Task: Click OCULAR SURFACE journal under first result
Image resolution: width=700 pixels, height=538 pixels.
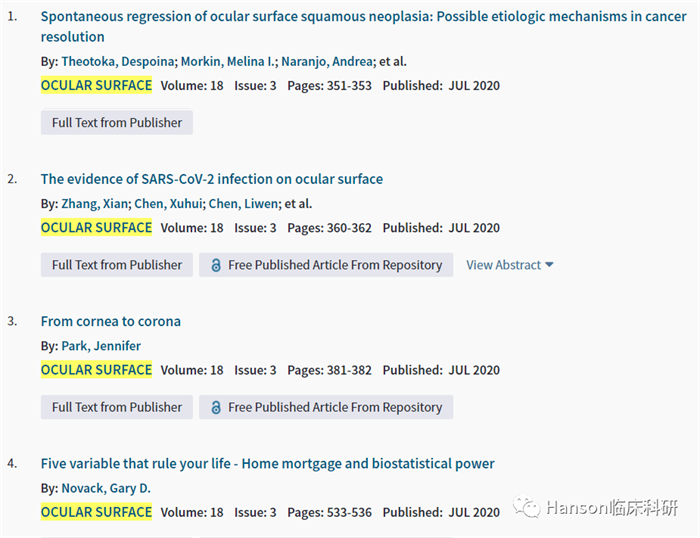Action: [96, 86]
